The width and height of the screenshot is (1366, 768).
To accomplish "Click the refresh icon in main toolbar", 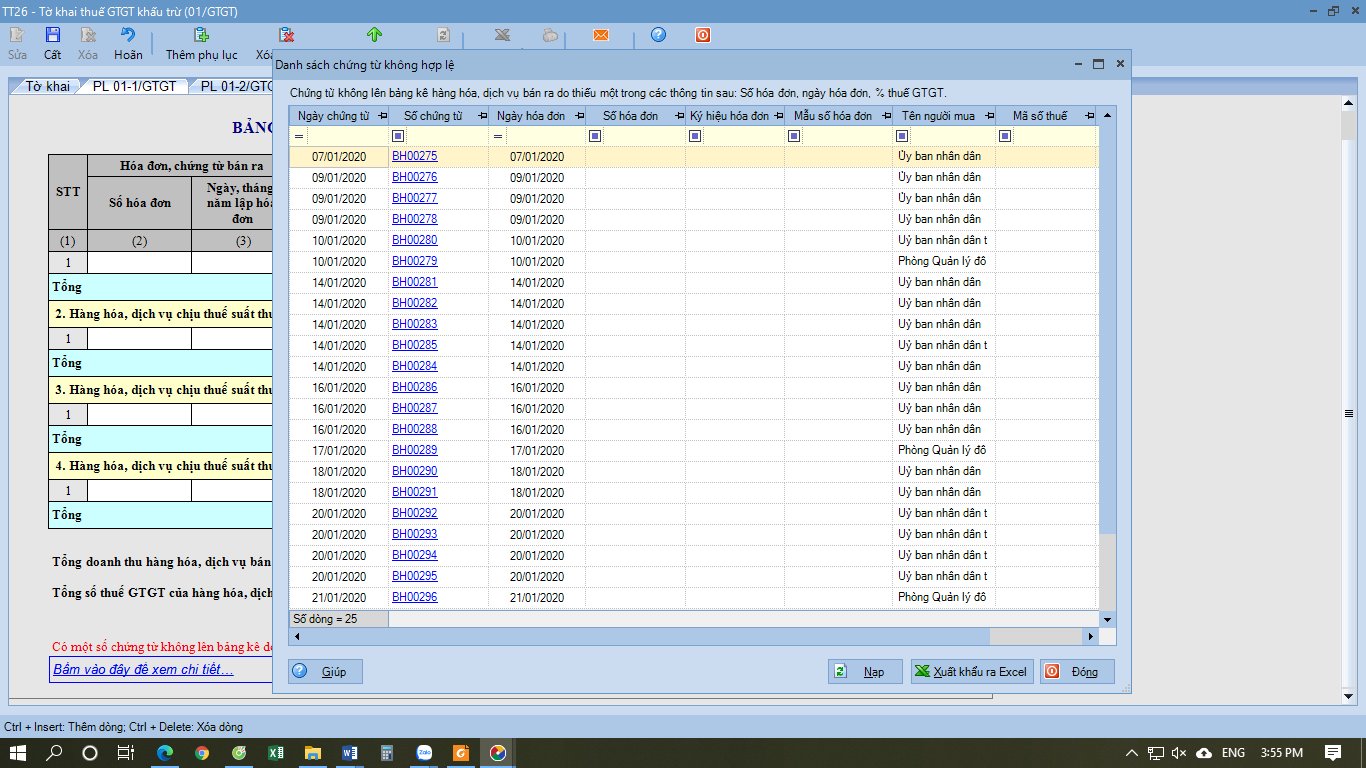I will click(x=443, y=35).
